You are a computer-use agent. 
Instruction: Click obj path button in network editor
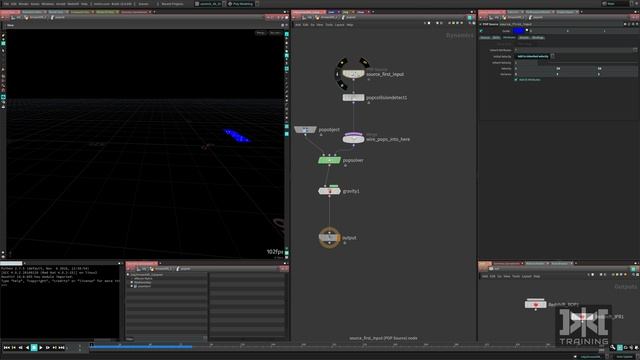[x=309, y=18]
